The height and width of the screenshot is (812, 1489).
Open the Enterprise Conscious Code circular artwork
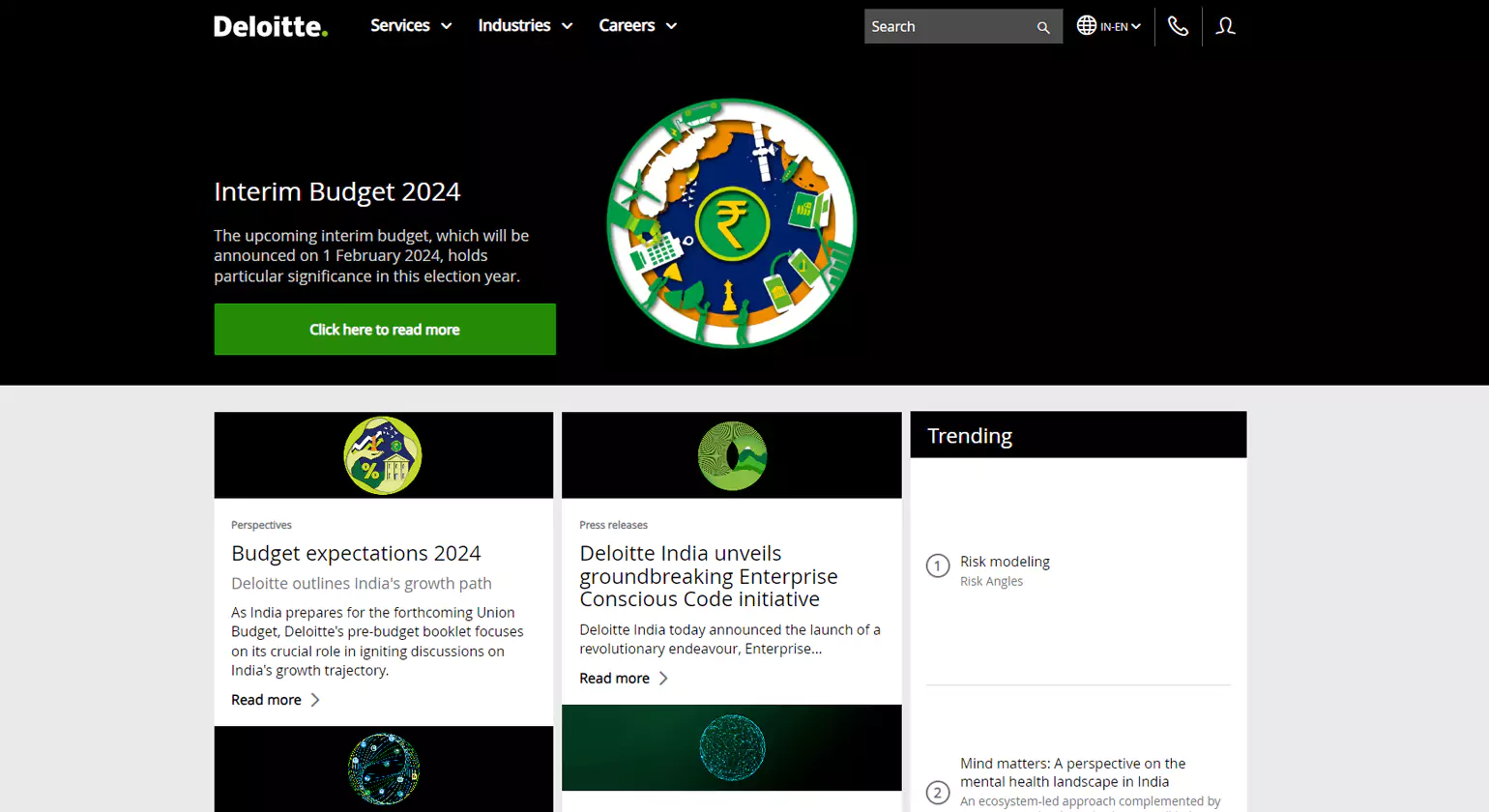pyautogui.click(x=732, y=454)
